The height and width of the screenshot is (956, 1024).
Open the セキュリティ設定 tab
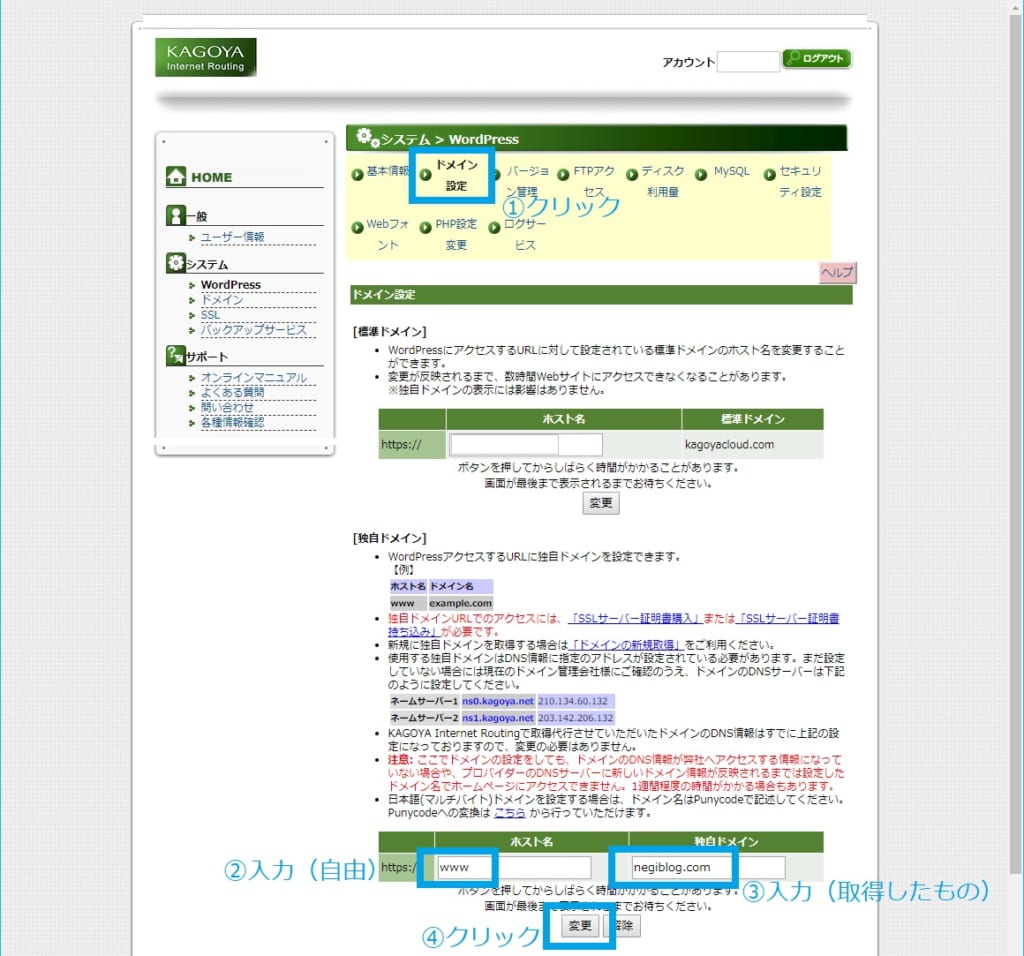(x=800, y=181)
